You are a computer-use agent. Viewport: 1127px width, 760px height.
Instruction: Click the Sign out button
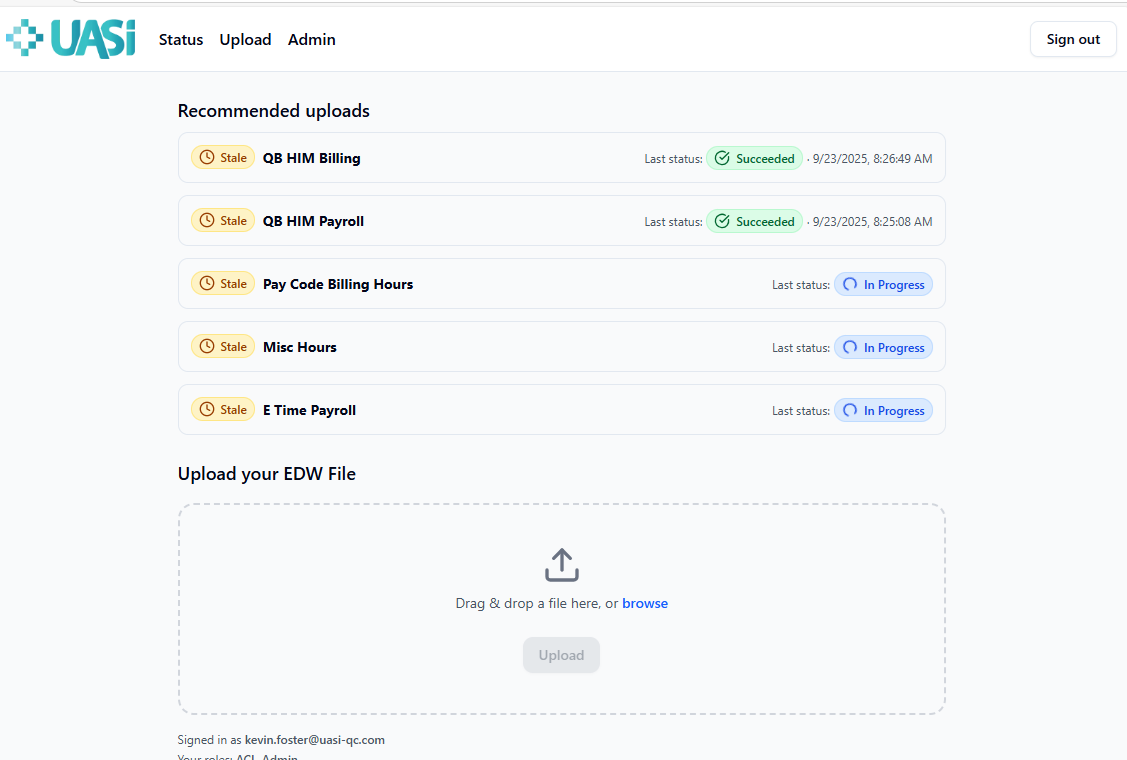(1073, 39)
